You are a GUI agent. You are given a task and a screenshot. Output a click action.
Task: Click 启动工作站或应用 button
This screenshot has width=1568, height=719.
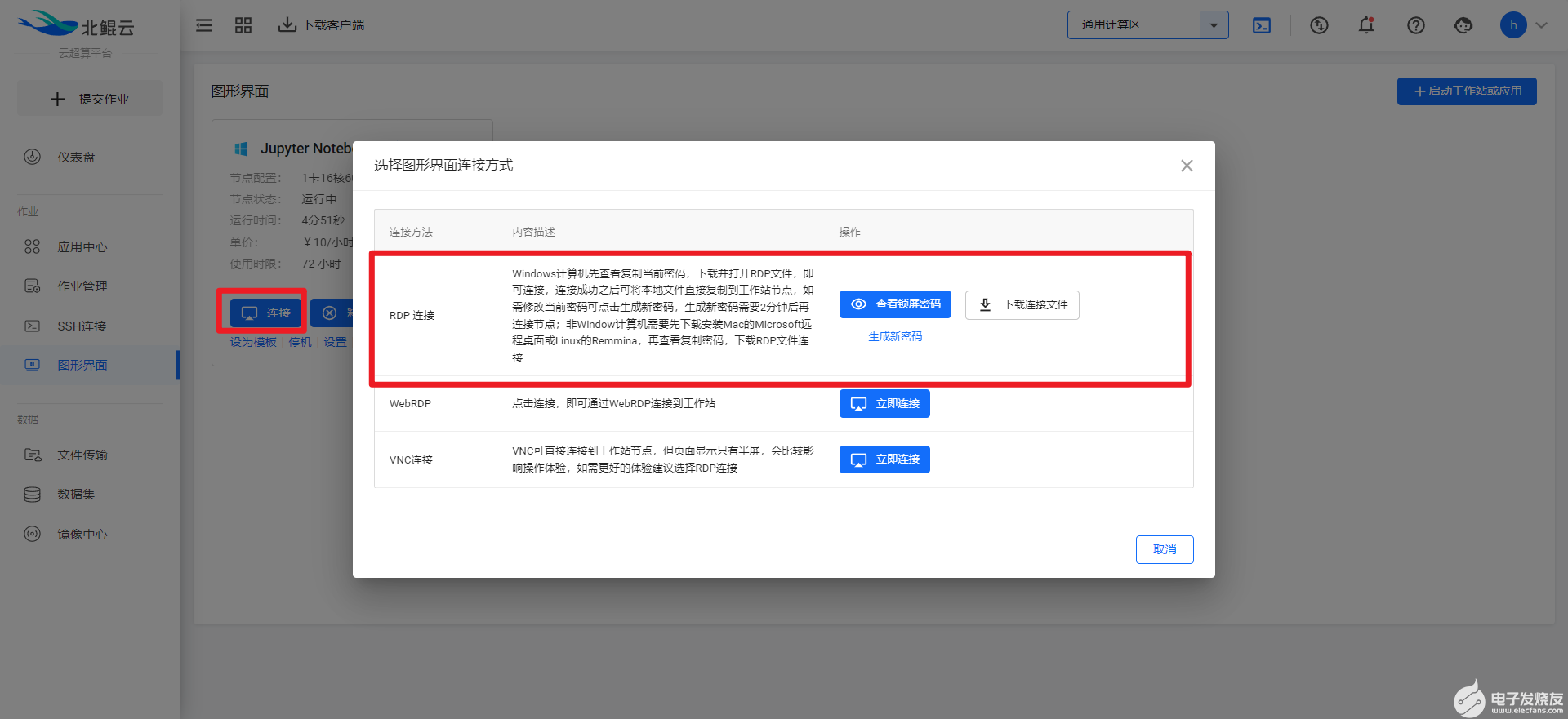1467,91
